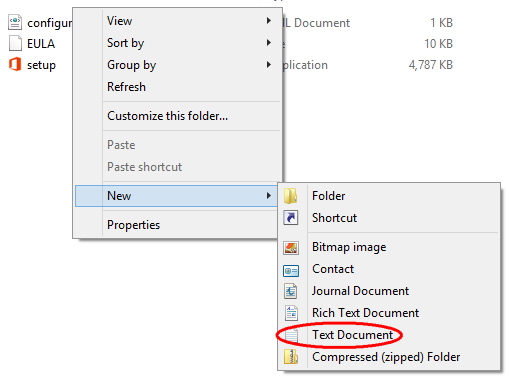The width and height of the screenshot is (509, 383).
Task: Create a new Text Document
Action: click(x=353, y=335)
